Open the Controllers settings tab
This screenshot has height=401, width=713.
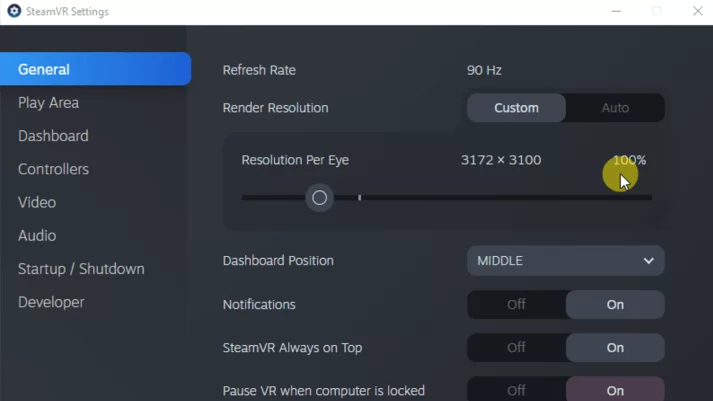[x=53, y=169]
